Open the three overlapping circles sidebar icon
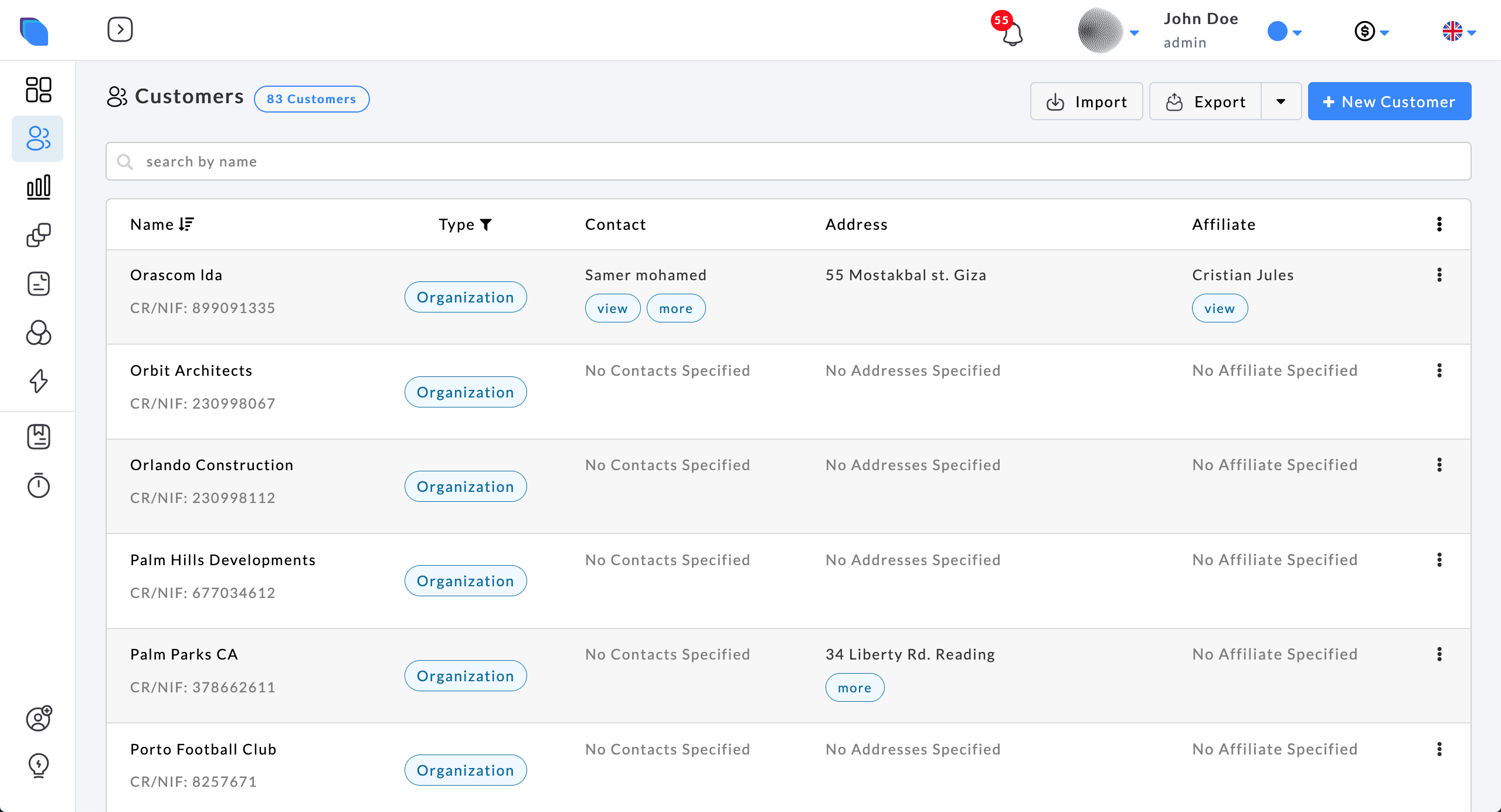 [39, 332]
